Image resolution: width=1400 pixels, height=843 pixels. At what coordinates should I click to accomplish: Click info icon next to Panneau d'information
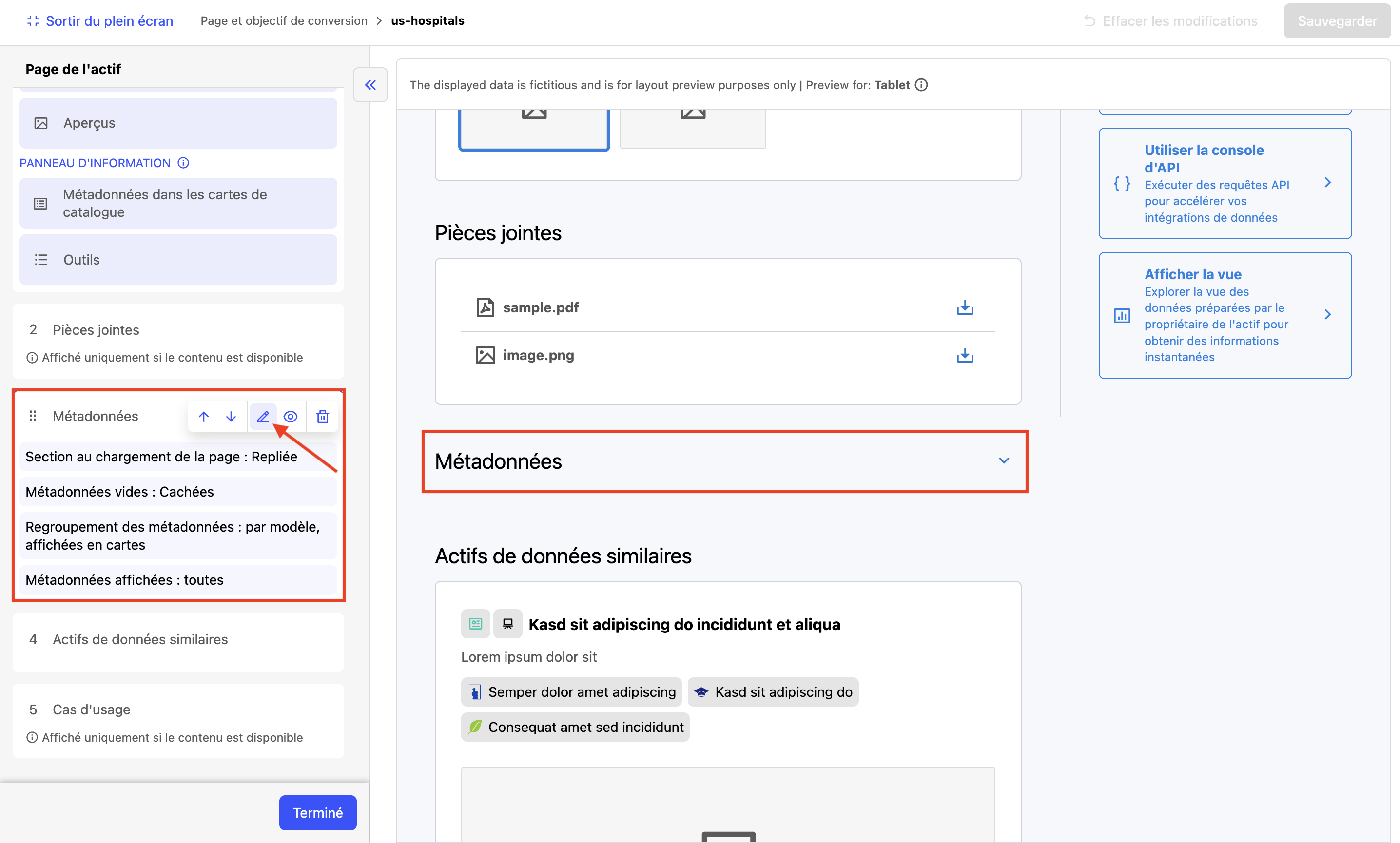(x=183, y=163)
